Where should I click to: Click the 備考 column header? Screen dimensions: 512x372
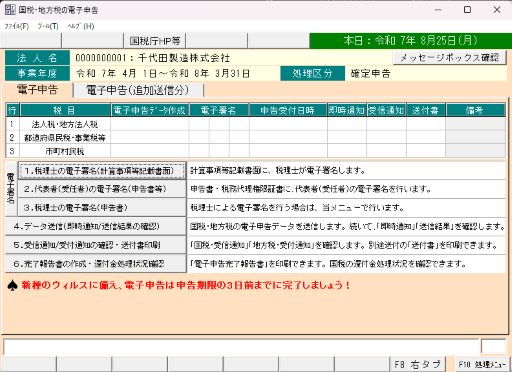pyautogui.click(x=475, y=110)
